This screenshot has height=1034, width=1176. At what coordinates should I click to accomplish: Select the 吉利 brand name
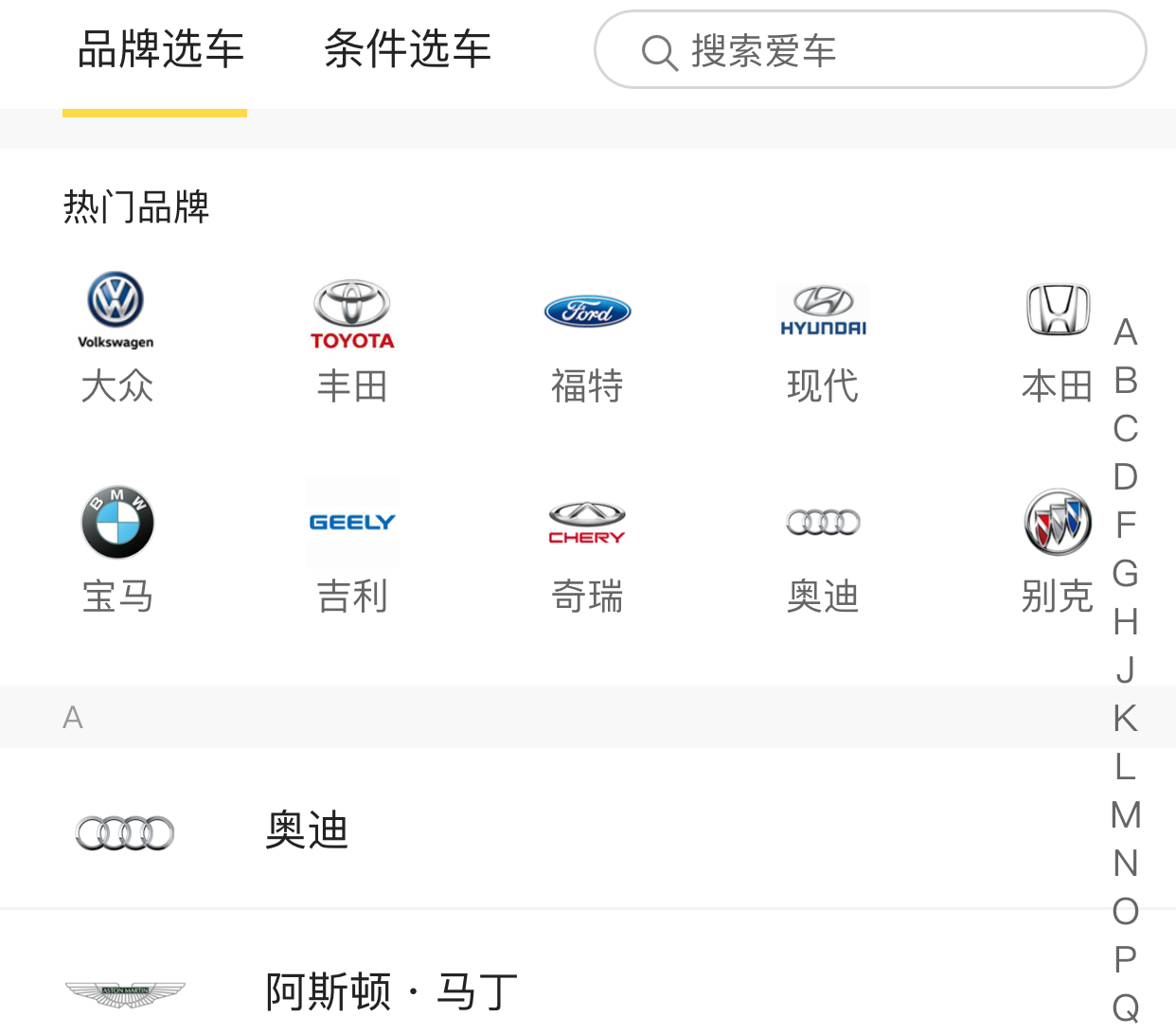(352, 597)
